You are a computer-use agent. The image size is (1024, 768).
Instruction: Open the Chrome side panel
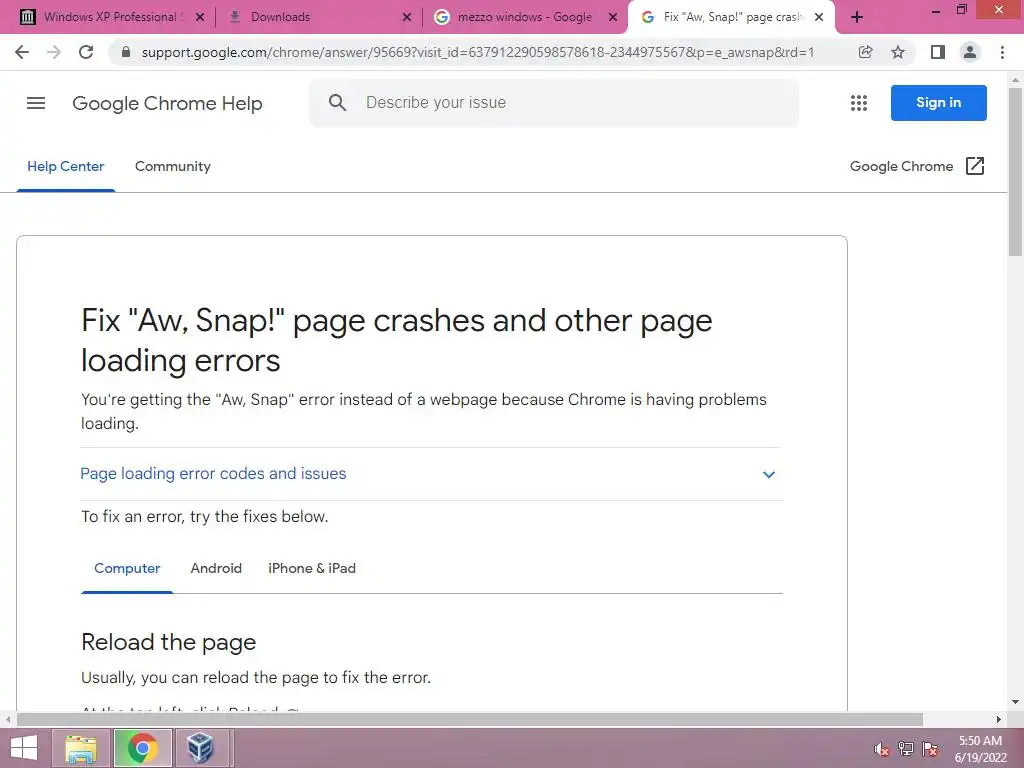pos(938,52)
